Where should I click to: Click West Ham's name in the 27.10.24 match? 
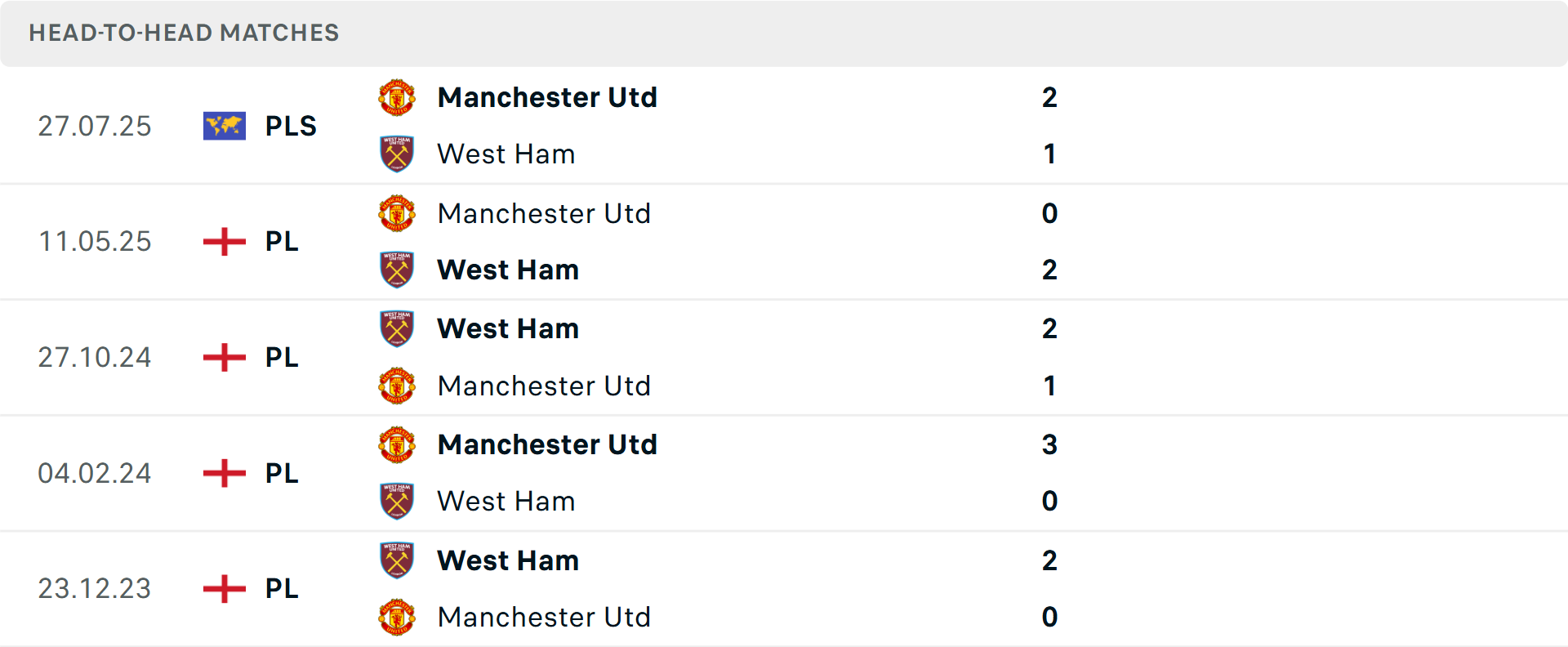point(508,328)
